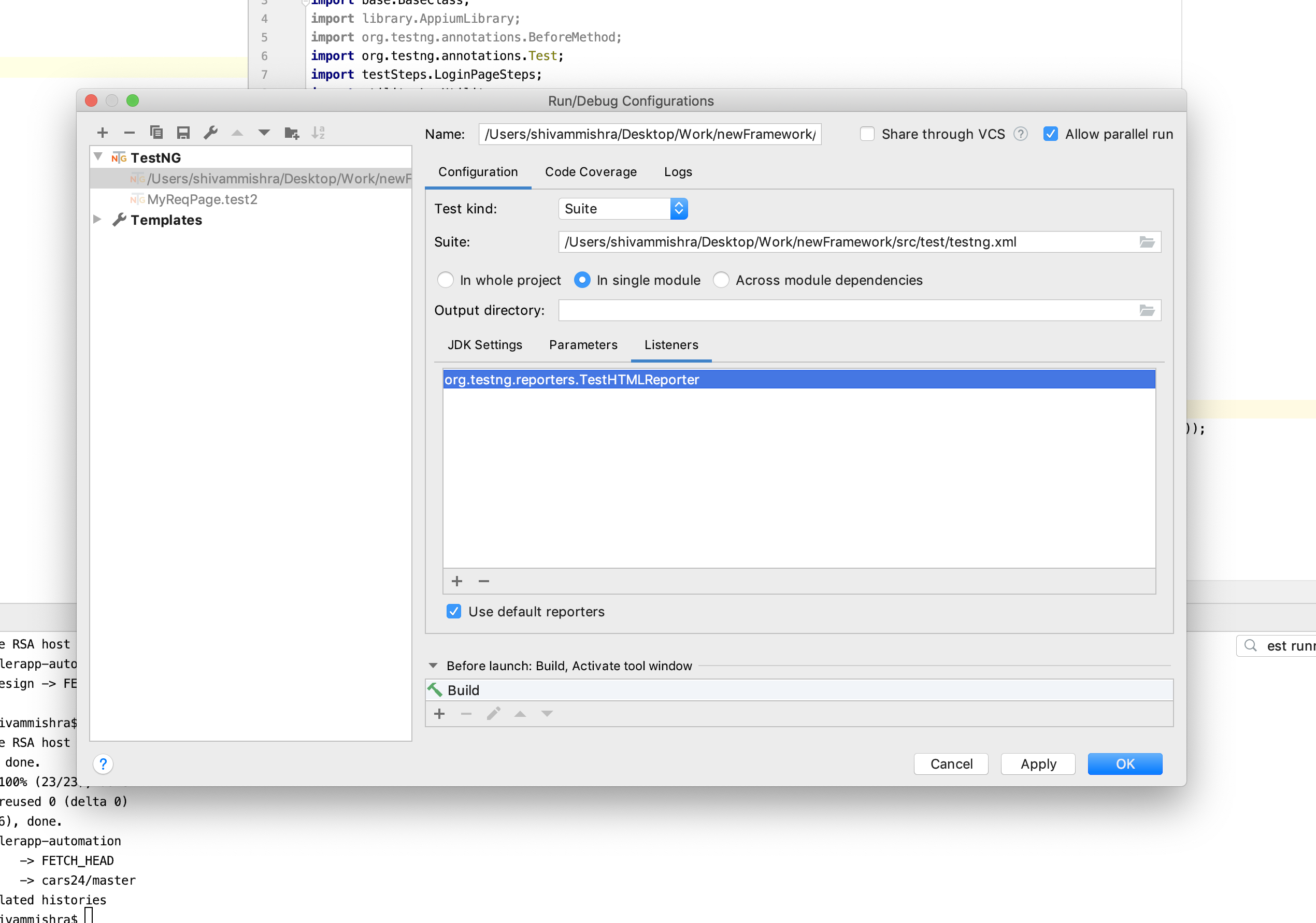Click the search icon in the background window
The width and height of the screenshot is (1316, 923).
pos(1251,646)
